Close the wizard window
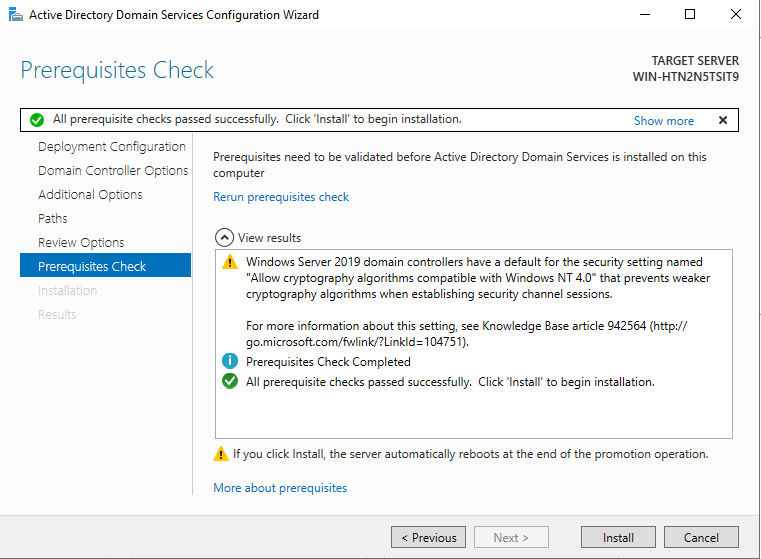 (736, 15)
